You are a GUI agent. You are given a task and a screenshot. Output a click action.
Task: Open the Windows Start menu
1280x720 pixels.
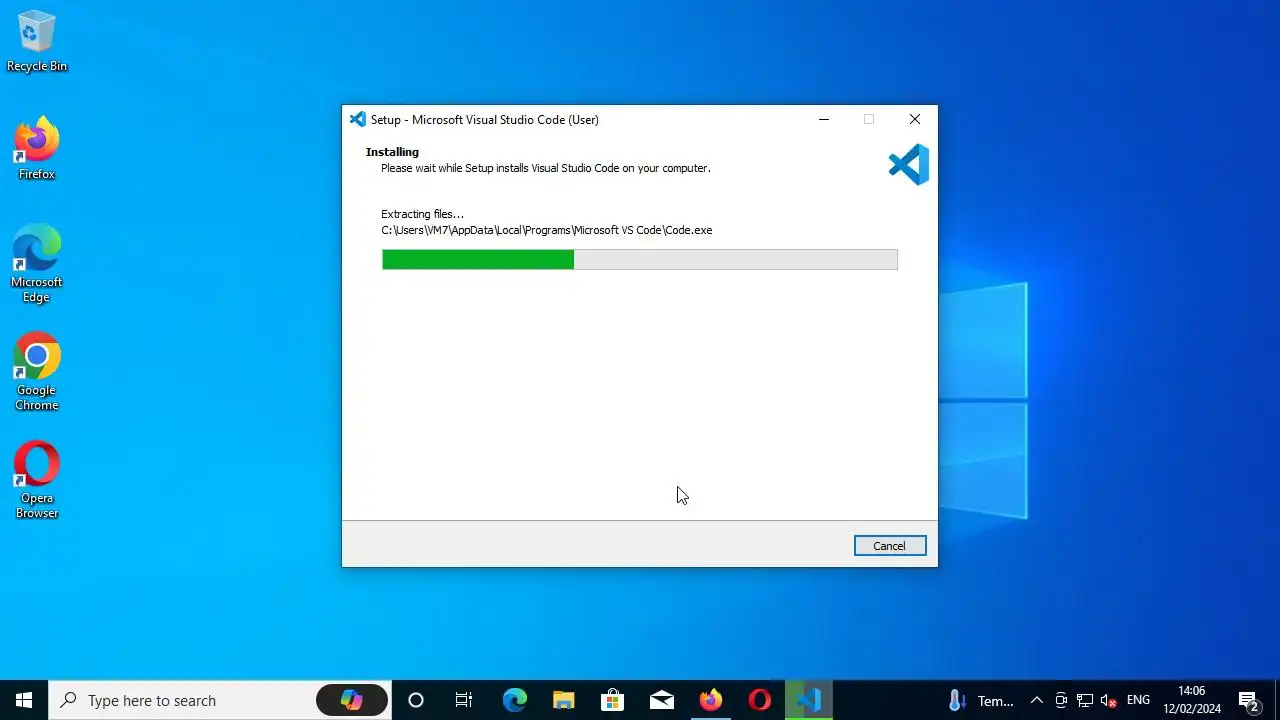tap(24, 700)
